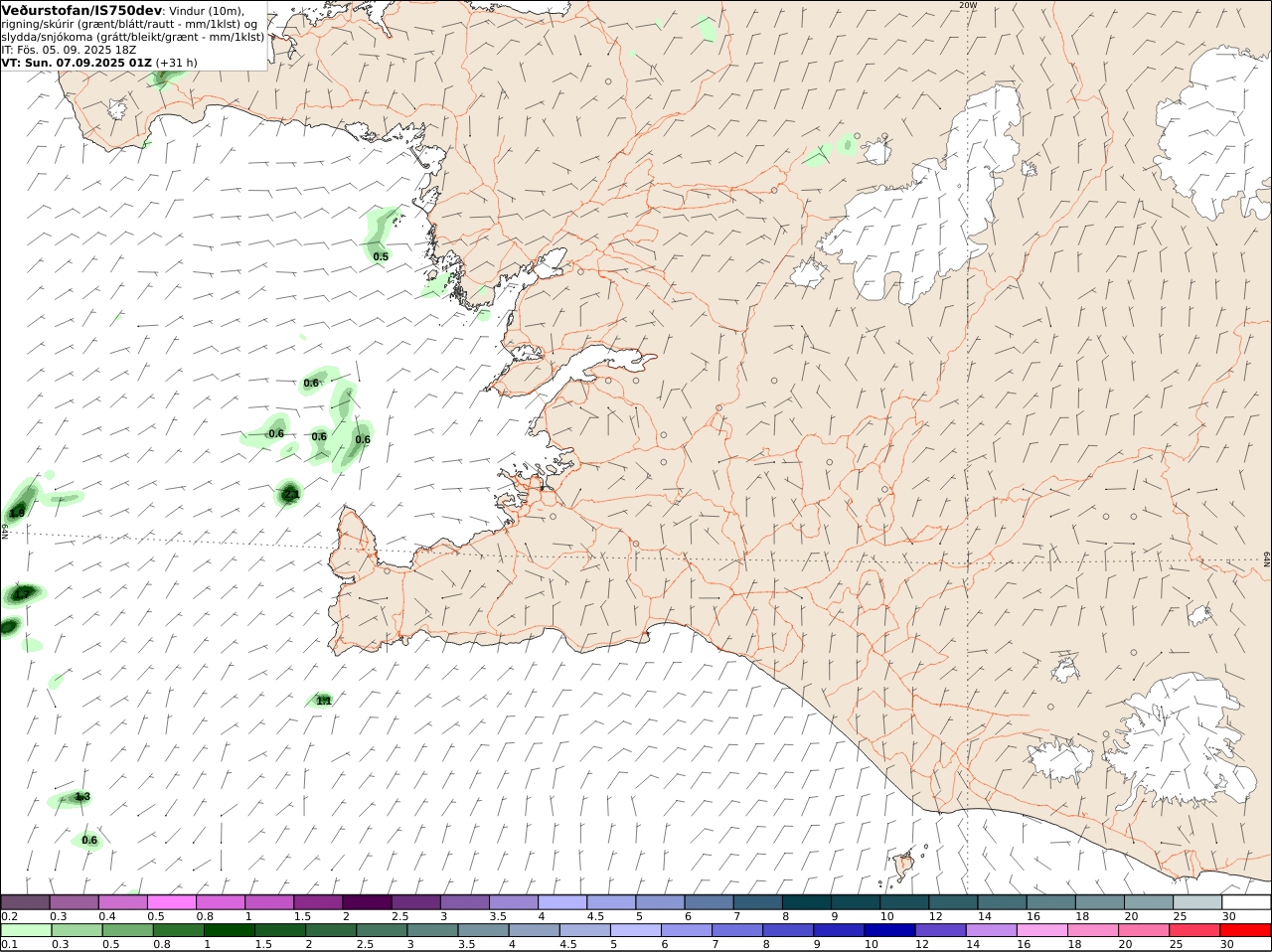Pick the light periwinkle 4–4.5 snow swatch
1272x952 pixels.
tap(564, 902)
